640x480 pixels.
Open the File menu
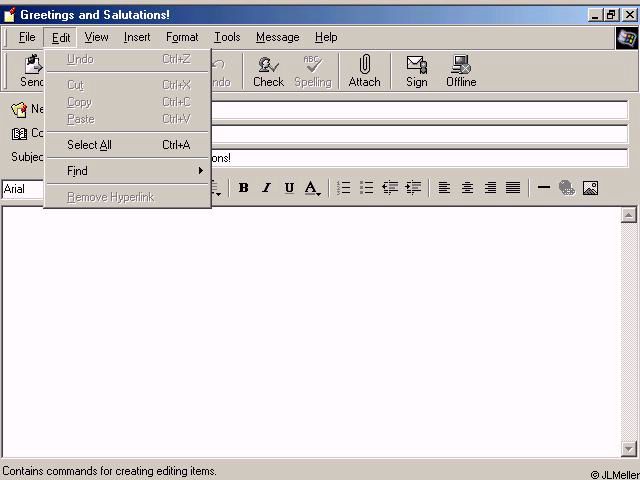(x=27, y=37)
